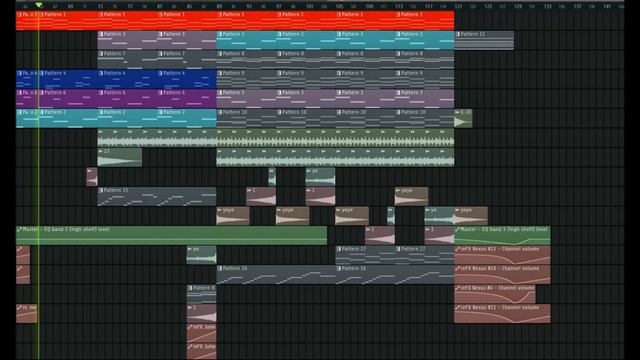This screenshot has height=360, width=640.
Task: Select the yeye audio clip at bar 121
Action: tap(471, 216)
